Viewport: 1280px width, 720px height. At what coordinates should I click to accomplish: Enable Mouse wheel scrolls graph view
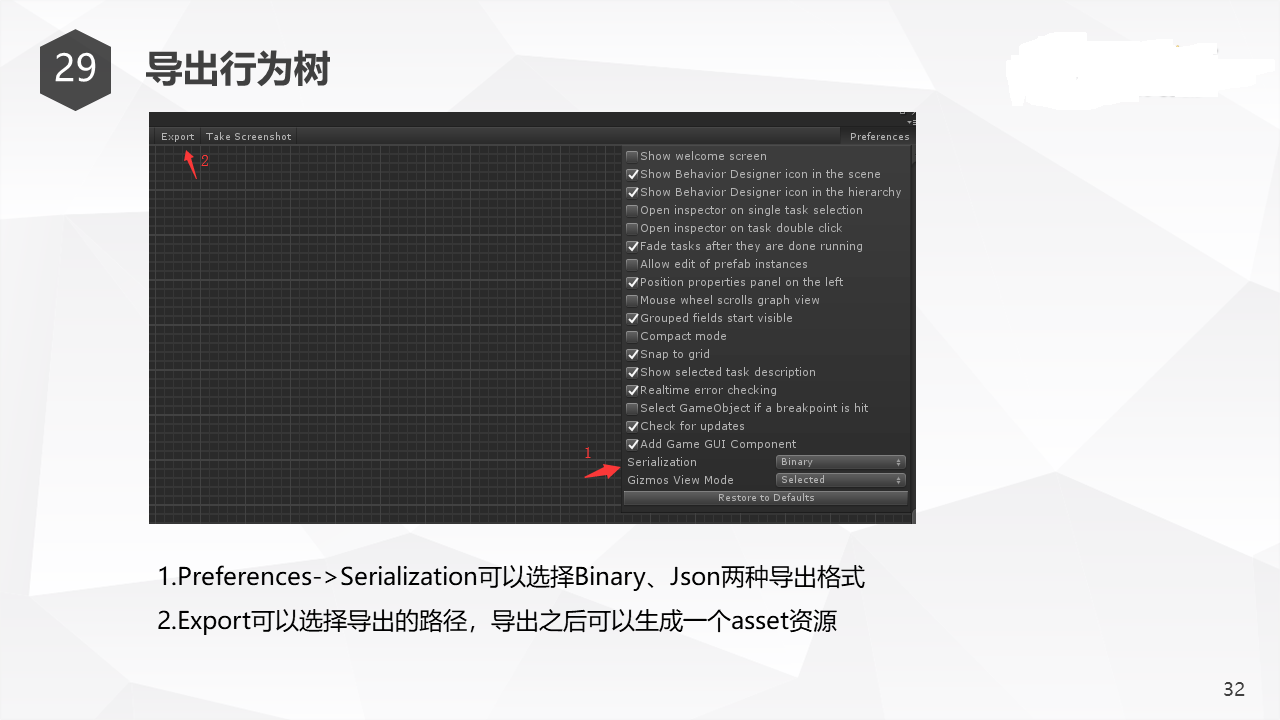pyautogui.click(x=631, y=300)
